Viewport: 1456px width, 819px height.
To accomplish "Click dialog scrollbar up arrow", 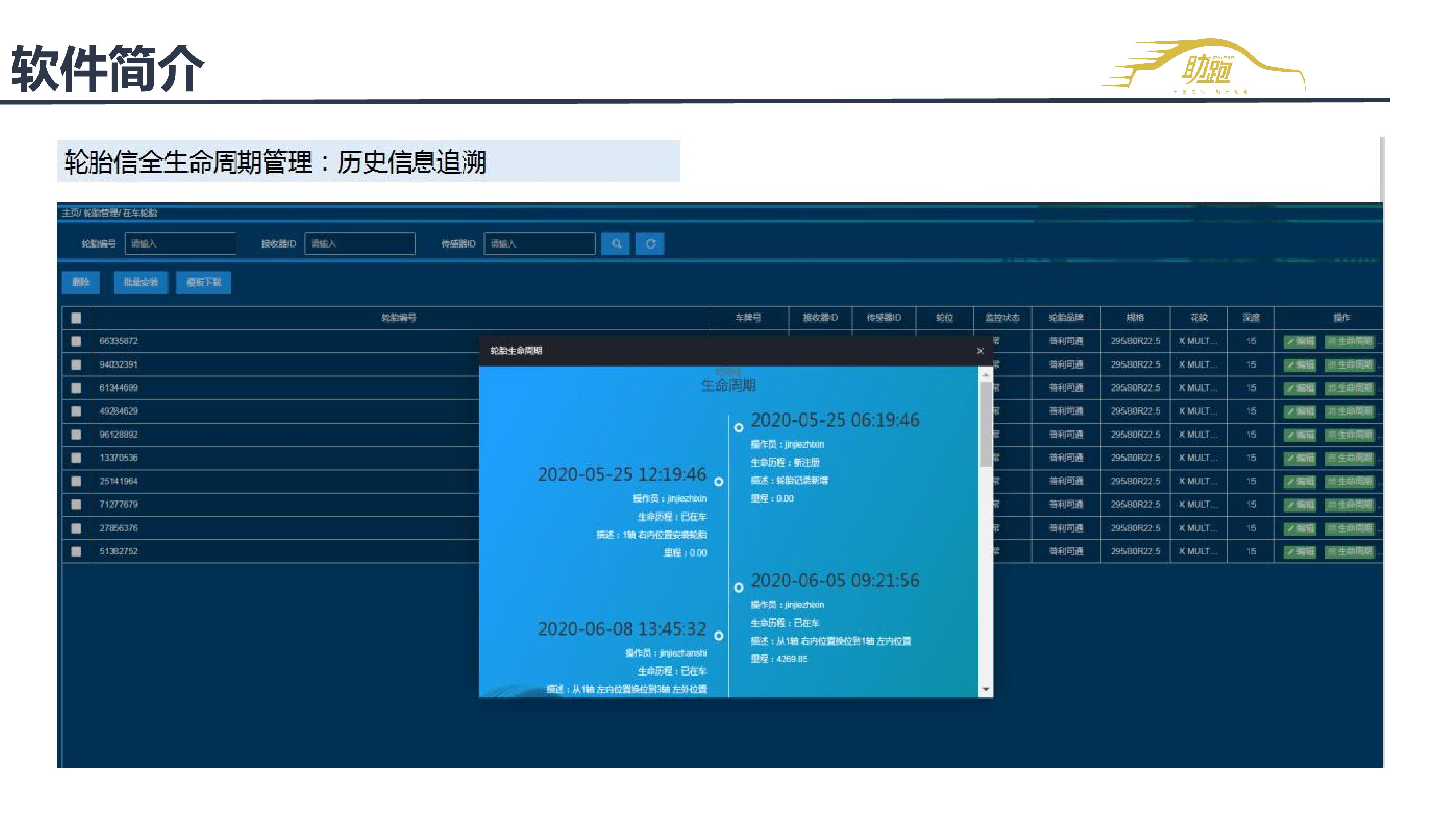I will 986,375.
